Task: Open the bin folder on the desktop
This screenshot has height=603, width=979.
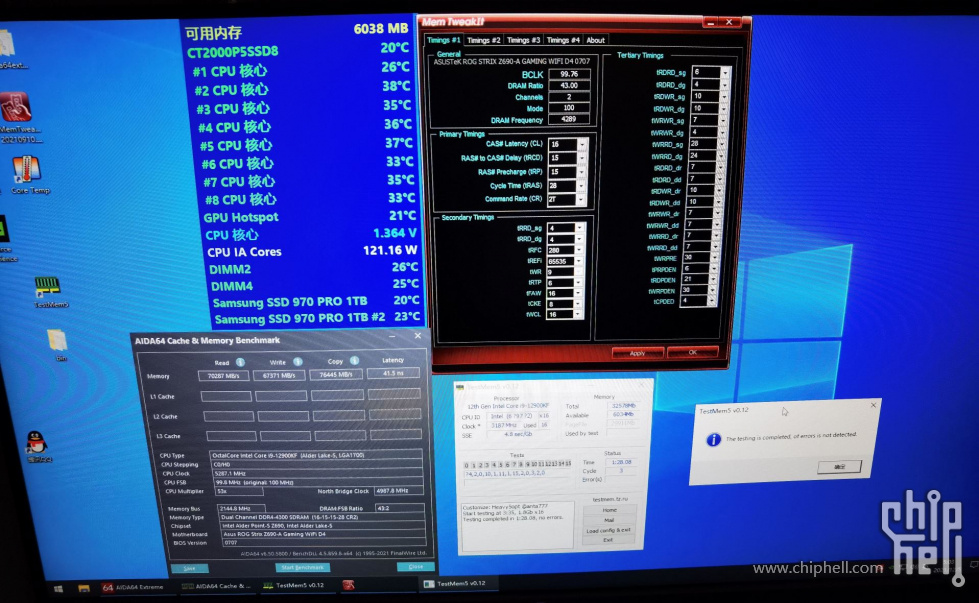Action: (57, 340)
